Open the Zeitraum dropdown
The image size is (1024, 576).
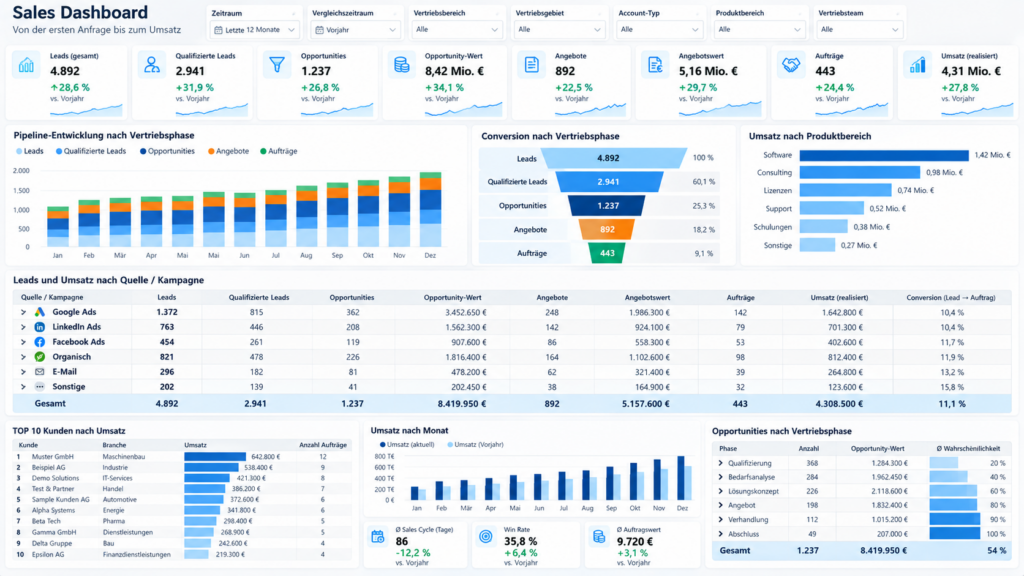coord(255,30)
